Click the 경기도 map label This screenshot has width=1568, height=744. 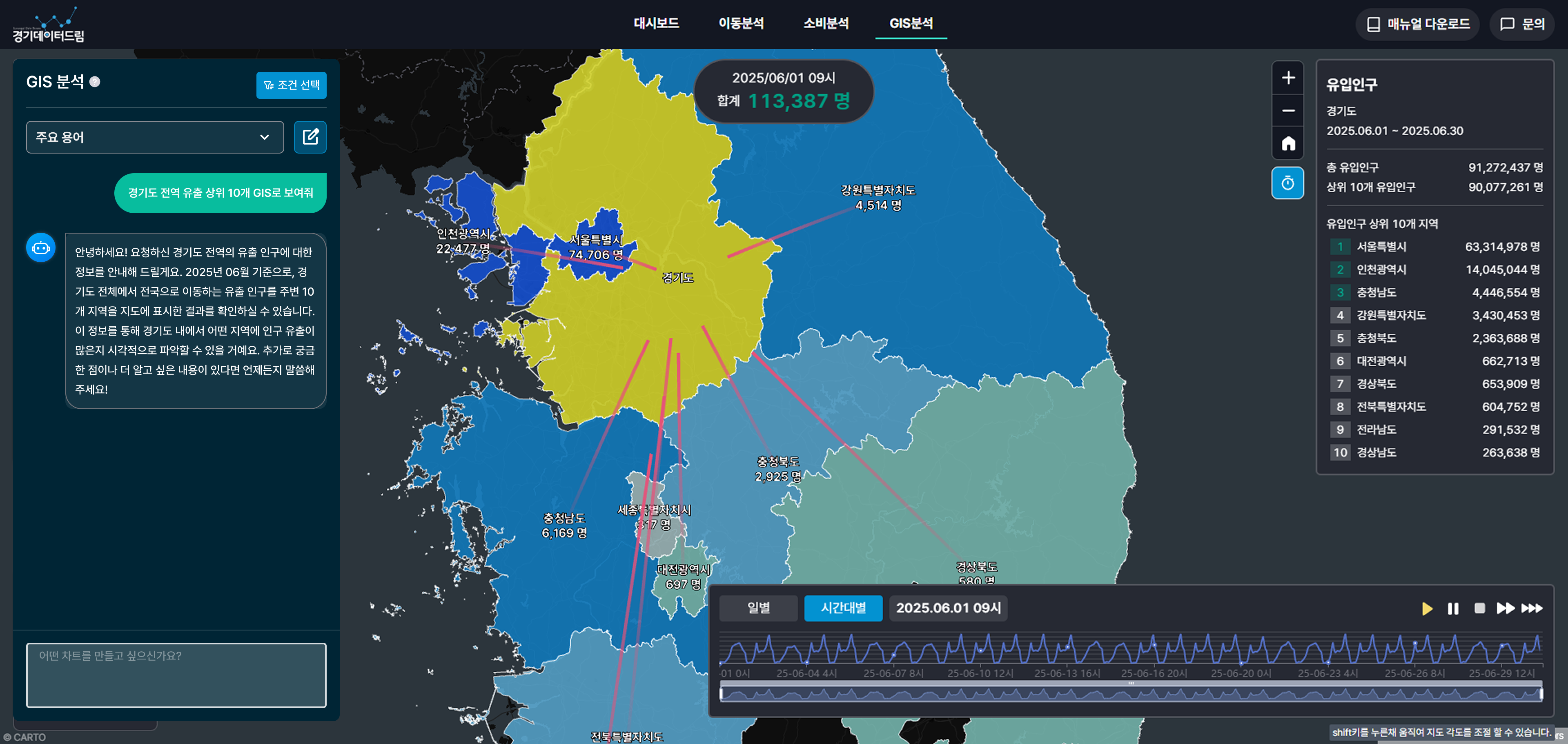click(677, 278)
